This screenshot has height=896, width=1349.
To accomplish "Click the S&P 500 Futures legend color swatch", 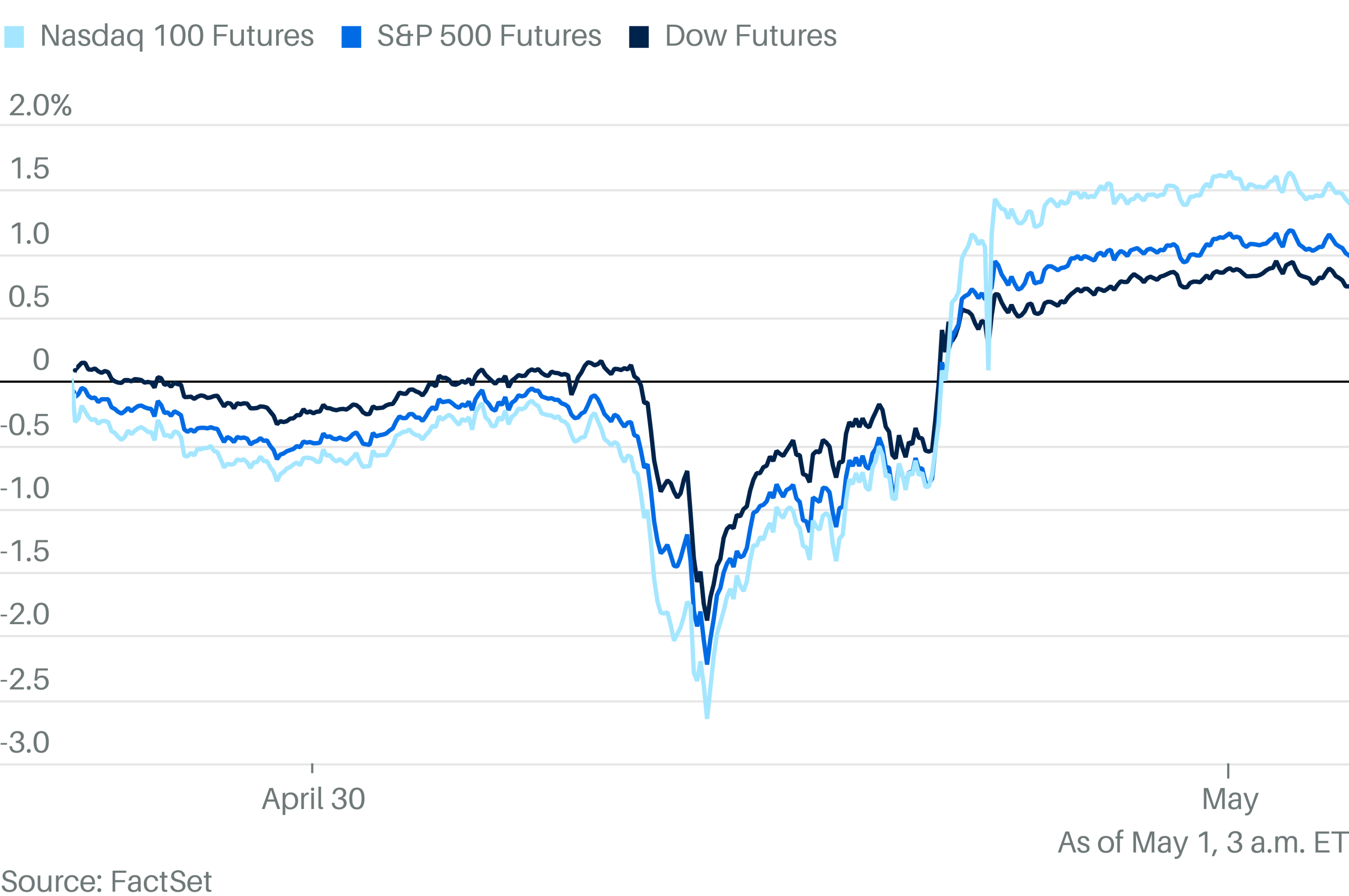I will 351,36.
